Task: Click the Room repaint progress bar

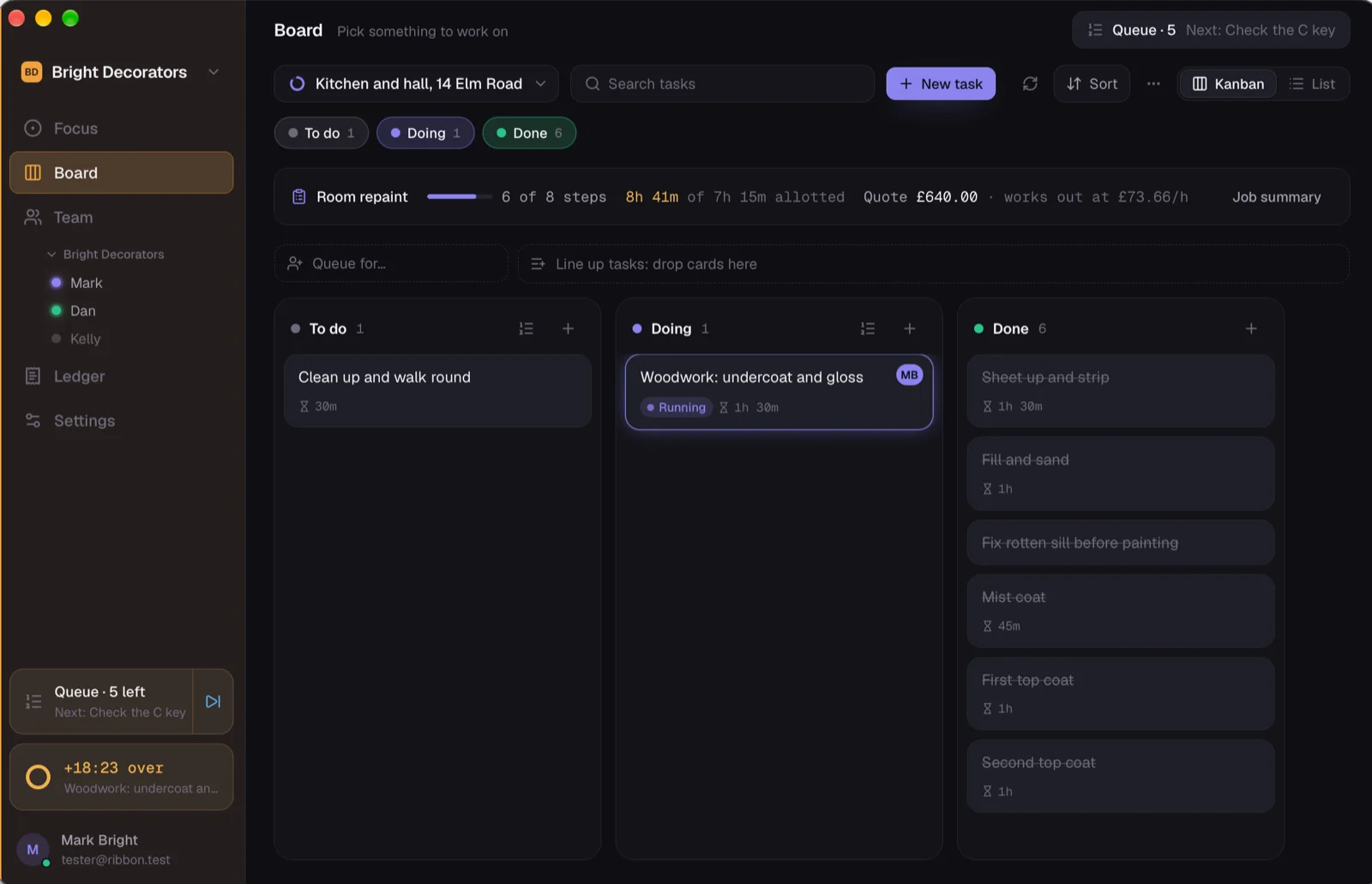Action: click(x=460, y=196)
